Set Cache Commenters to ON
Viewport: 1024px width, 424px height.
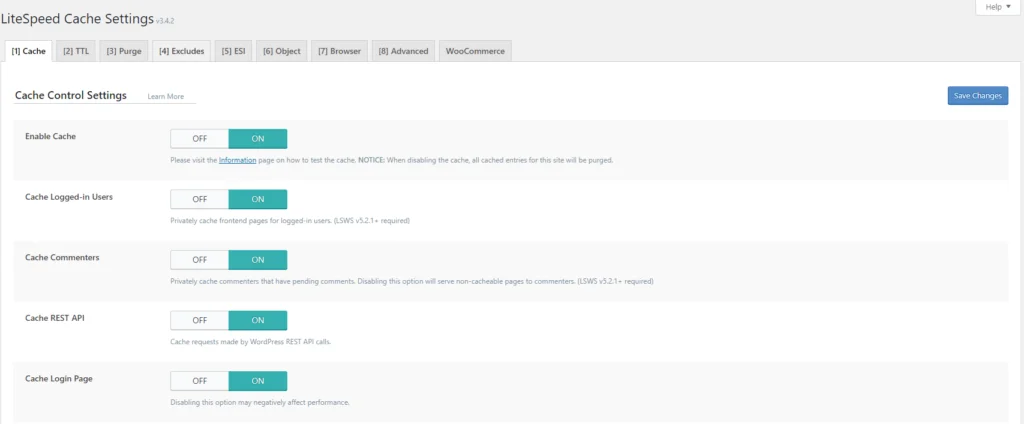point(258,260)
